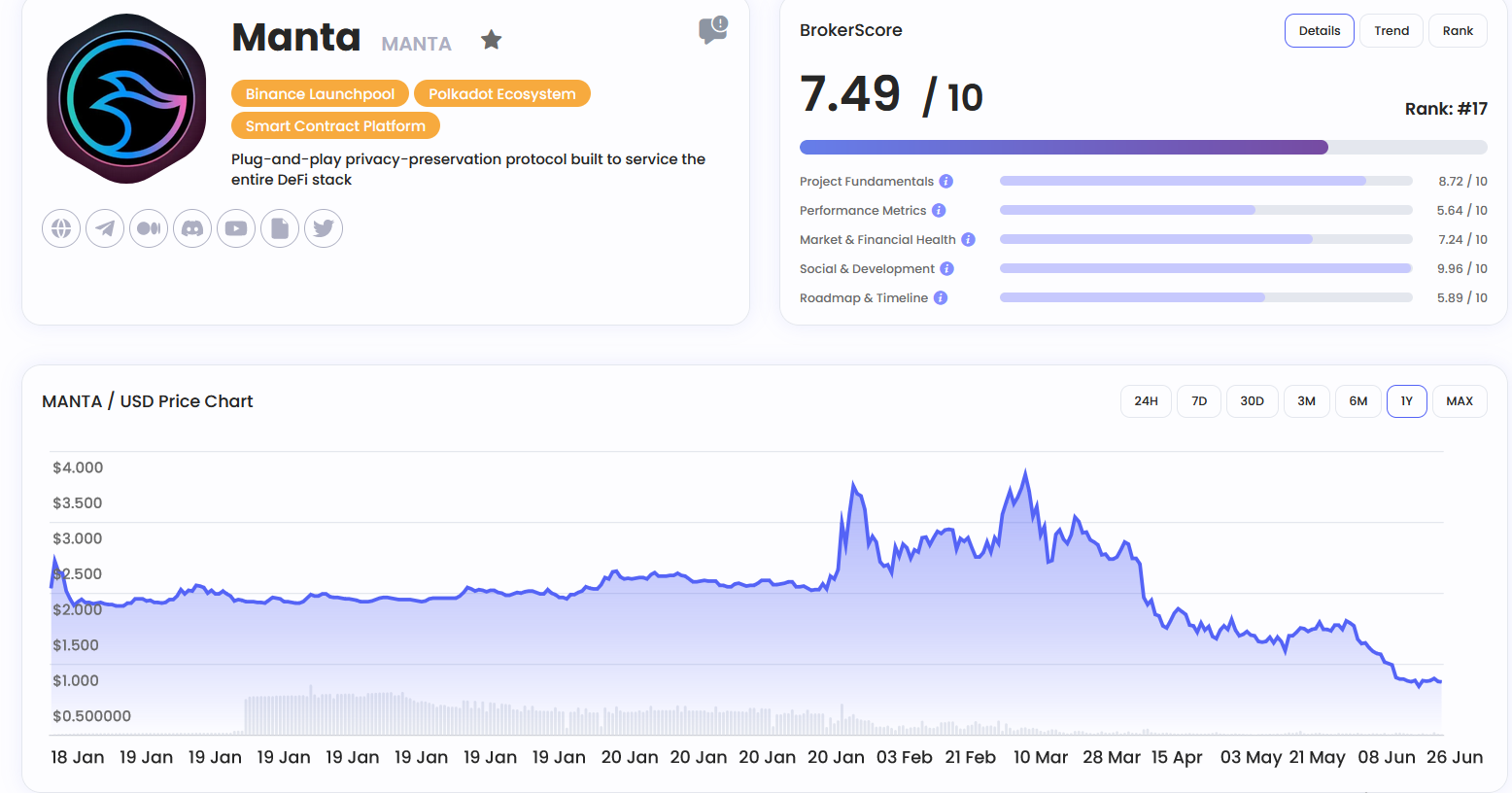Click the '10 Mar' x-axis date label
1512x793 pixels.
tap(1041, 757)
